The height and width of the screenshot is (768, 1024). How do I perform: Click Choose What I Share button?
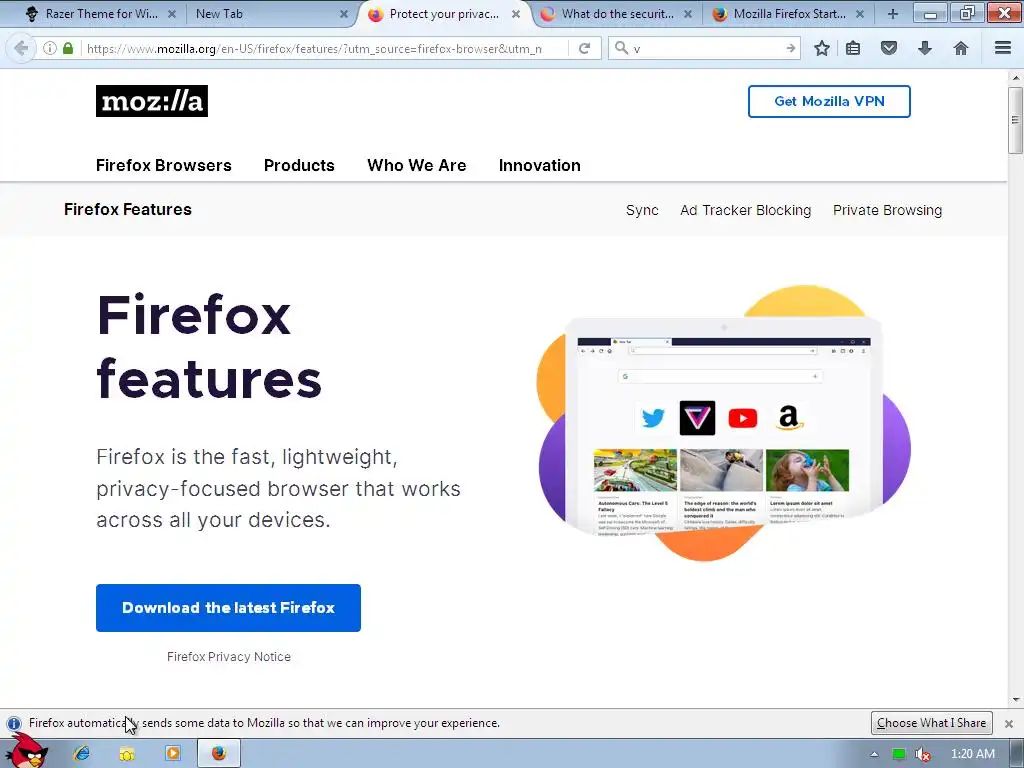931,723
